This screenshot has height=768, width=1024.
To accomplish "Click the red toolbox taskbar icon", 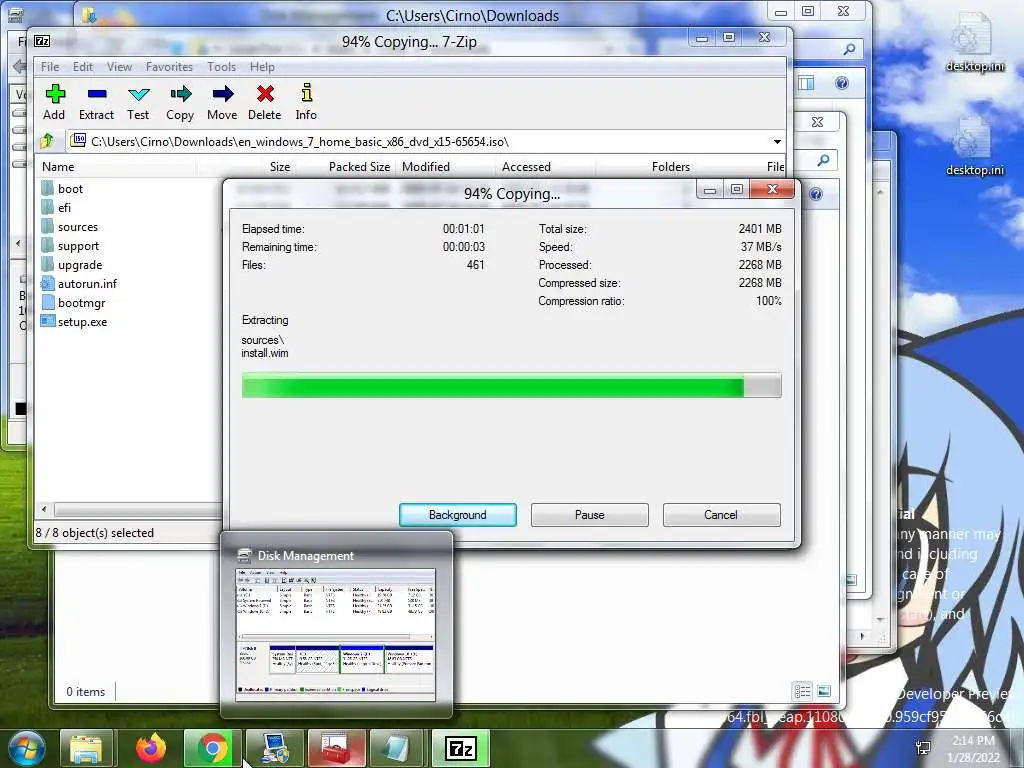I will coord(337,748).
